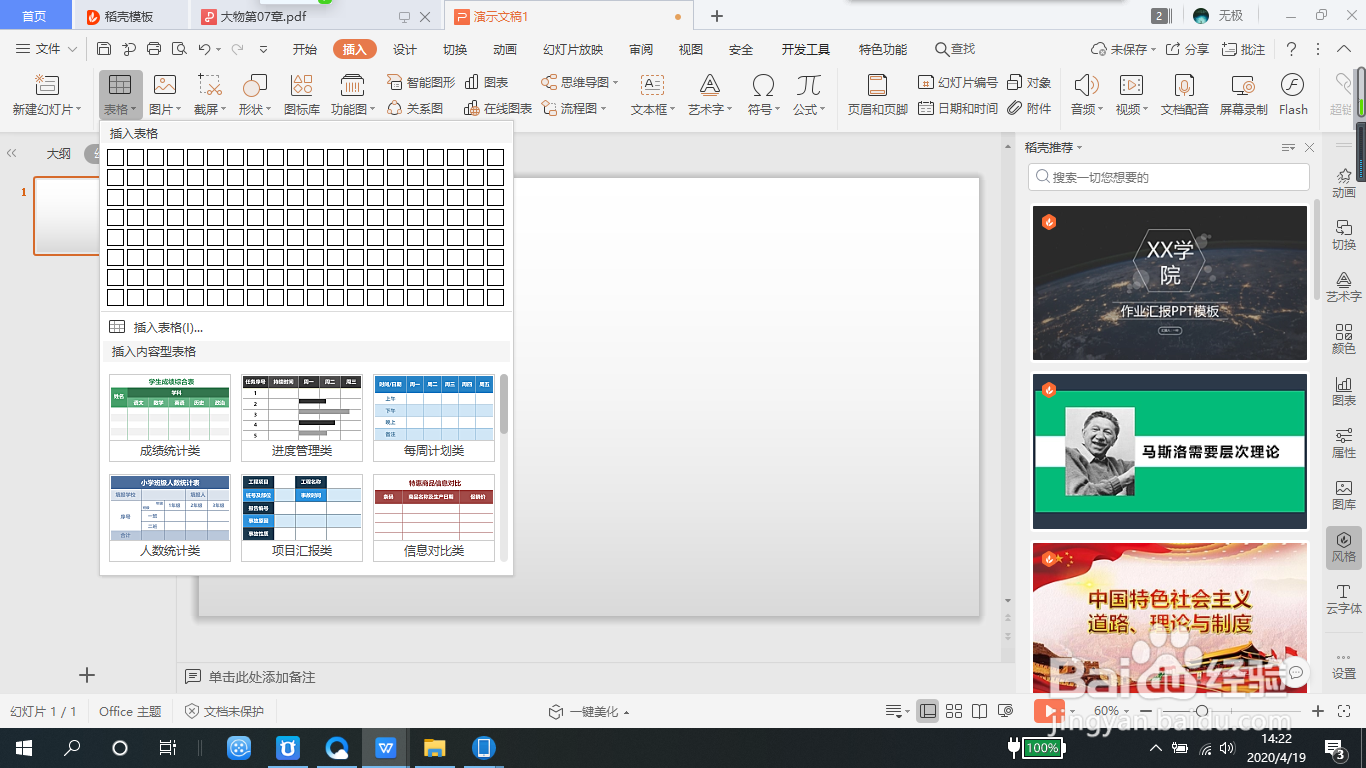Insert a 文本框 text box
1366x768 pixels.
(653, 95)
